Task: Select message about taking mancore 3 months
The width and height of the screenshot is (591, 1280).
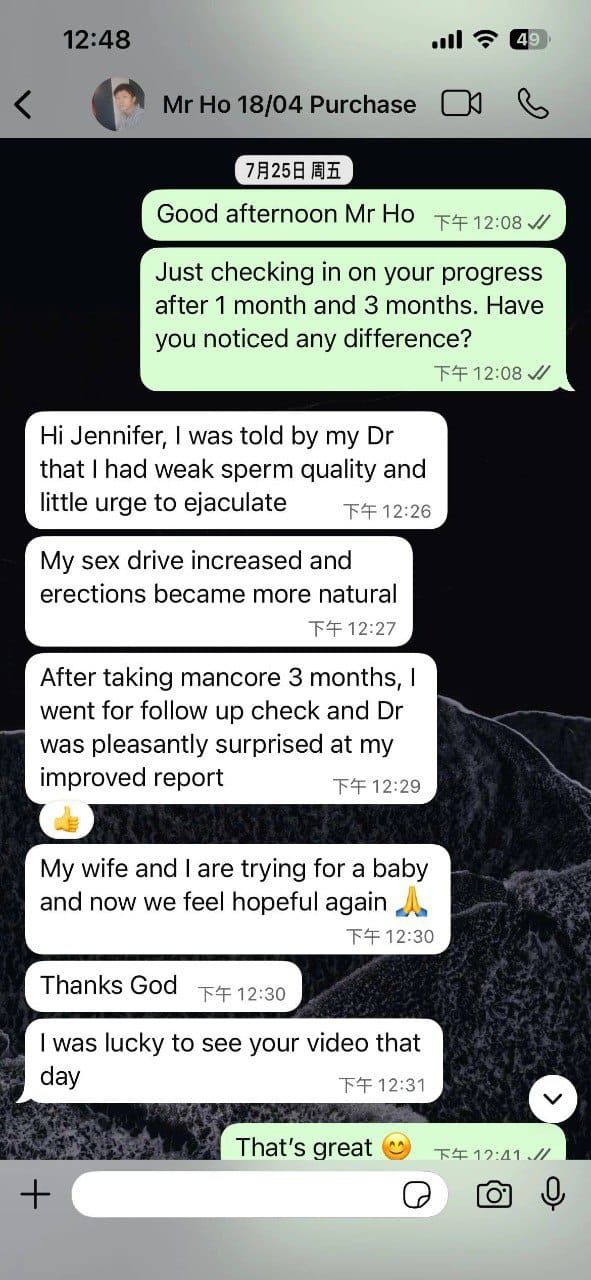Action: click(x=230, y=728)
